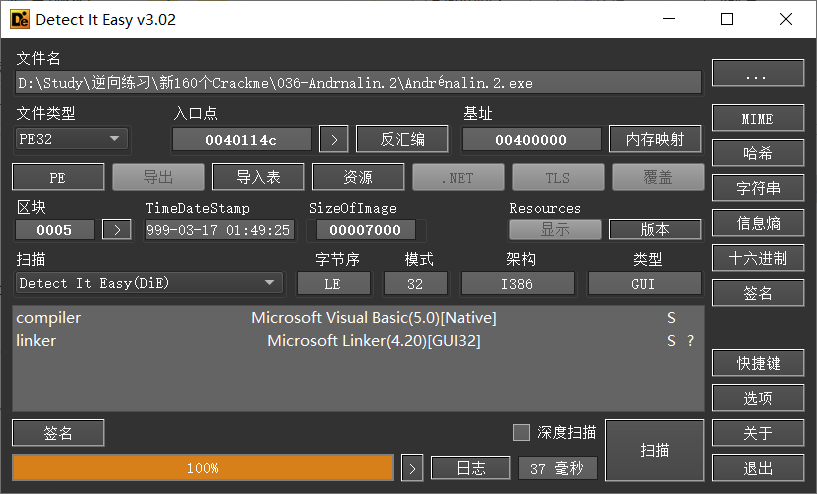Screen dimensions: 817x494
Task: Open the 反汇编 disassembler
Action: [x=402, y=139]
